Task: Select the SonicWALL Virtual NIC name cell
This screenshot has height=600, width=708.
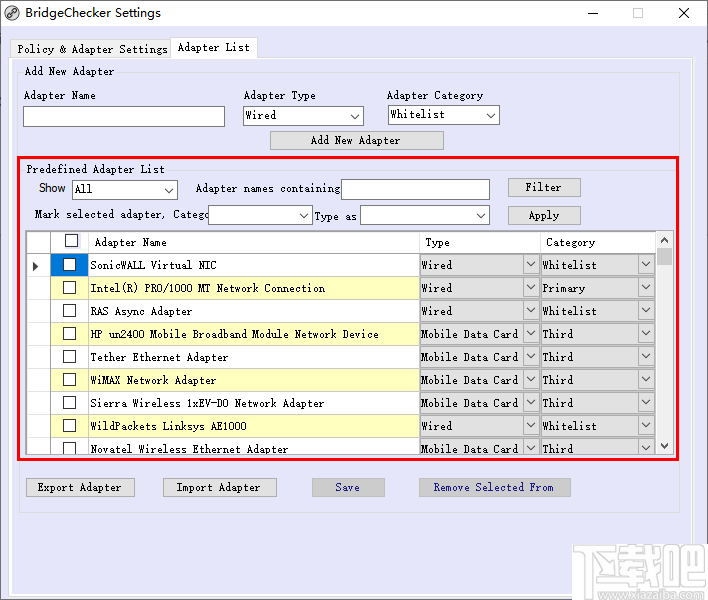Action: click(254, 265)
